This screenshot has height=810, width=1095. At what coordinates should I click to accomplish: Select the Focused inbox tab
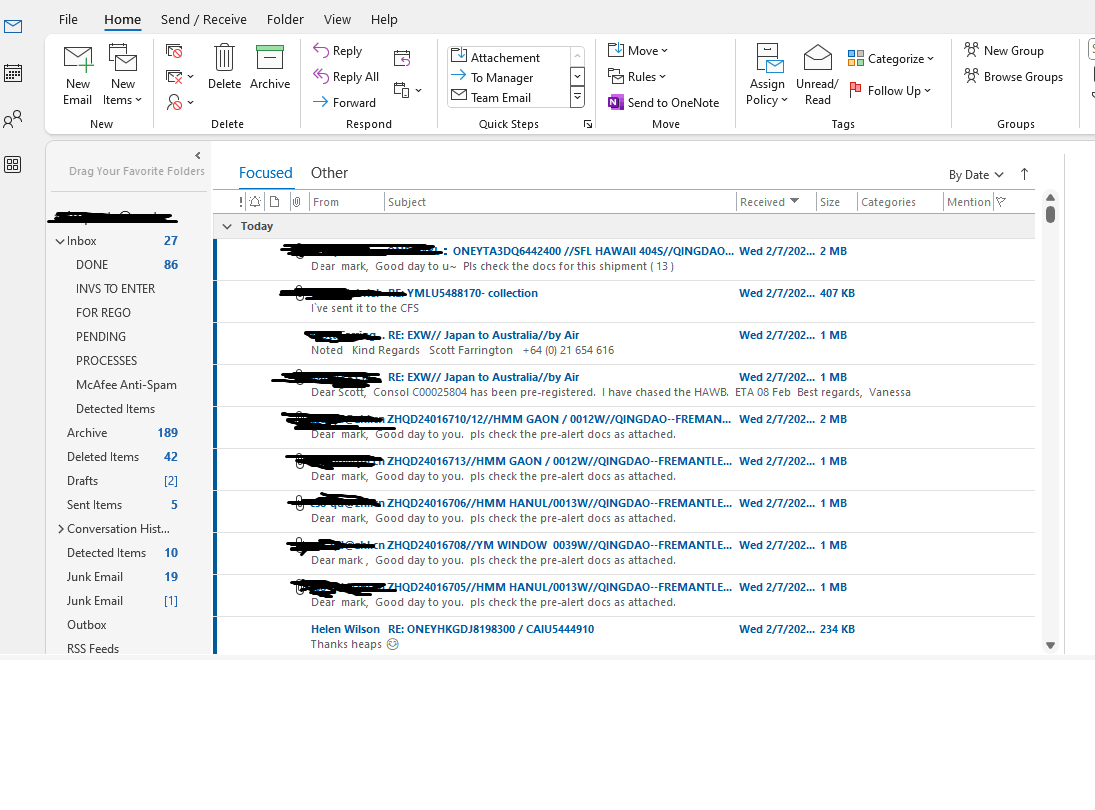[x=265, y=173]
